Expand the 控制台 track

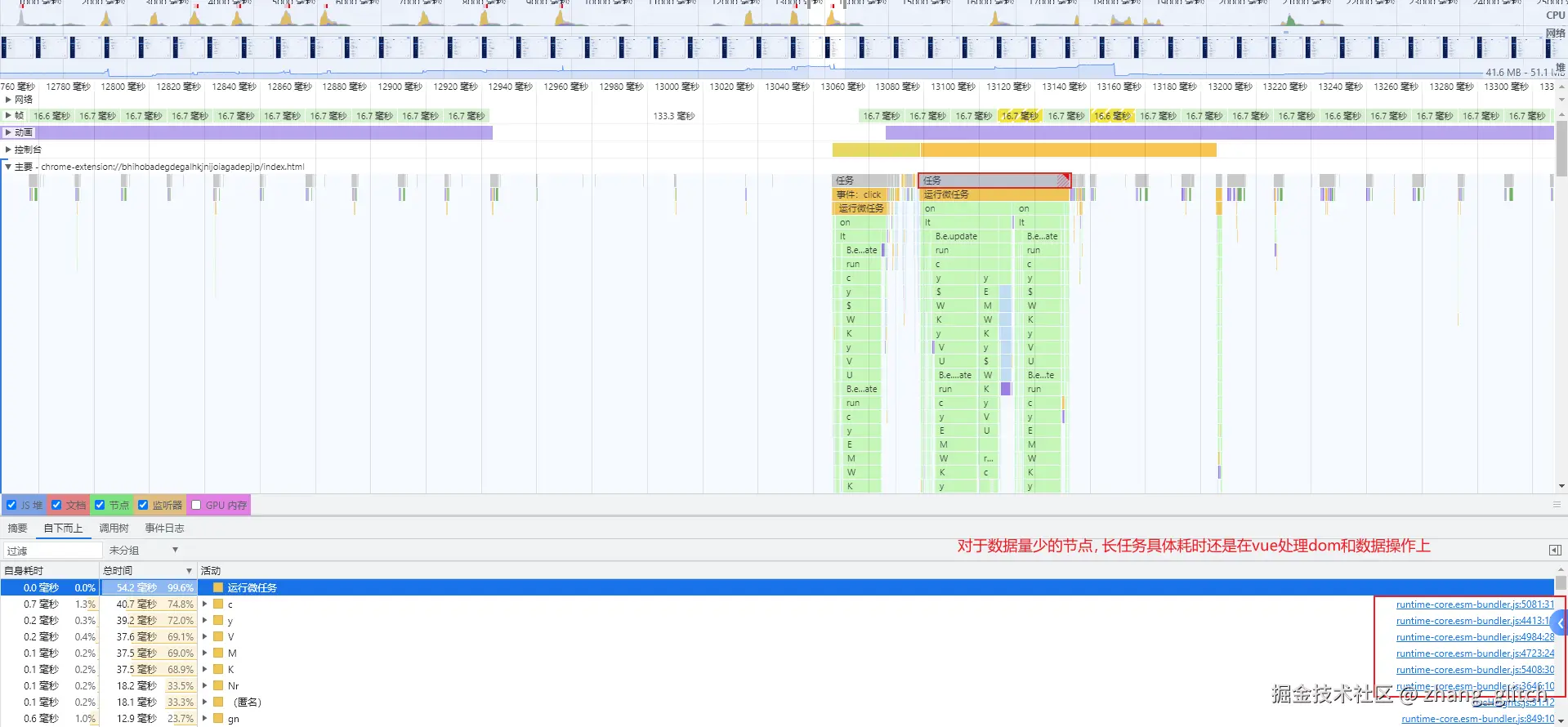8,149
